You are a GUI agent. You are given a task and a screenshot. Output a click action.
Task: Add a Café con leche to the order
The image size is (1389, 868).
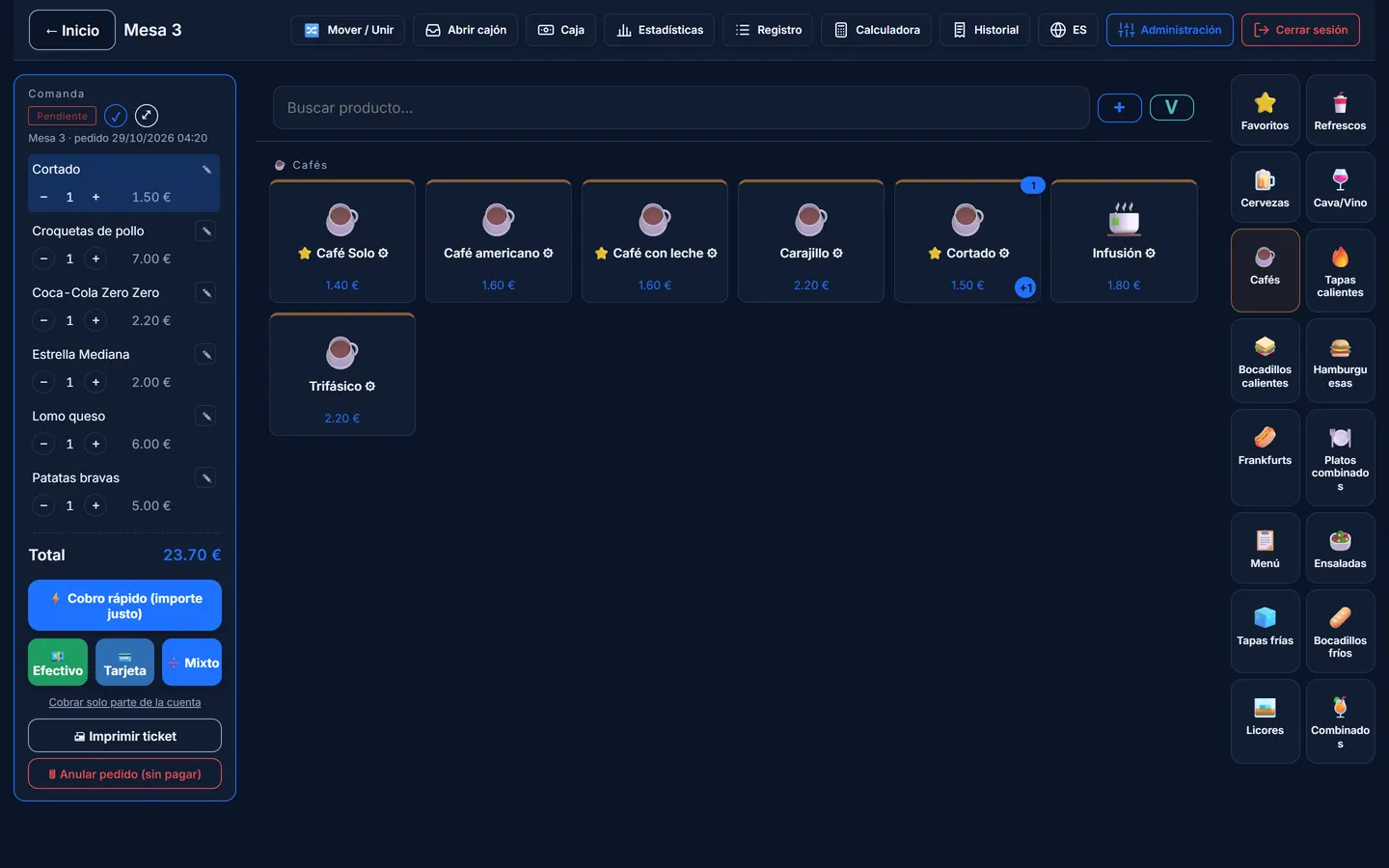coord(655,241)
